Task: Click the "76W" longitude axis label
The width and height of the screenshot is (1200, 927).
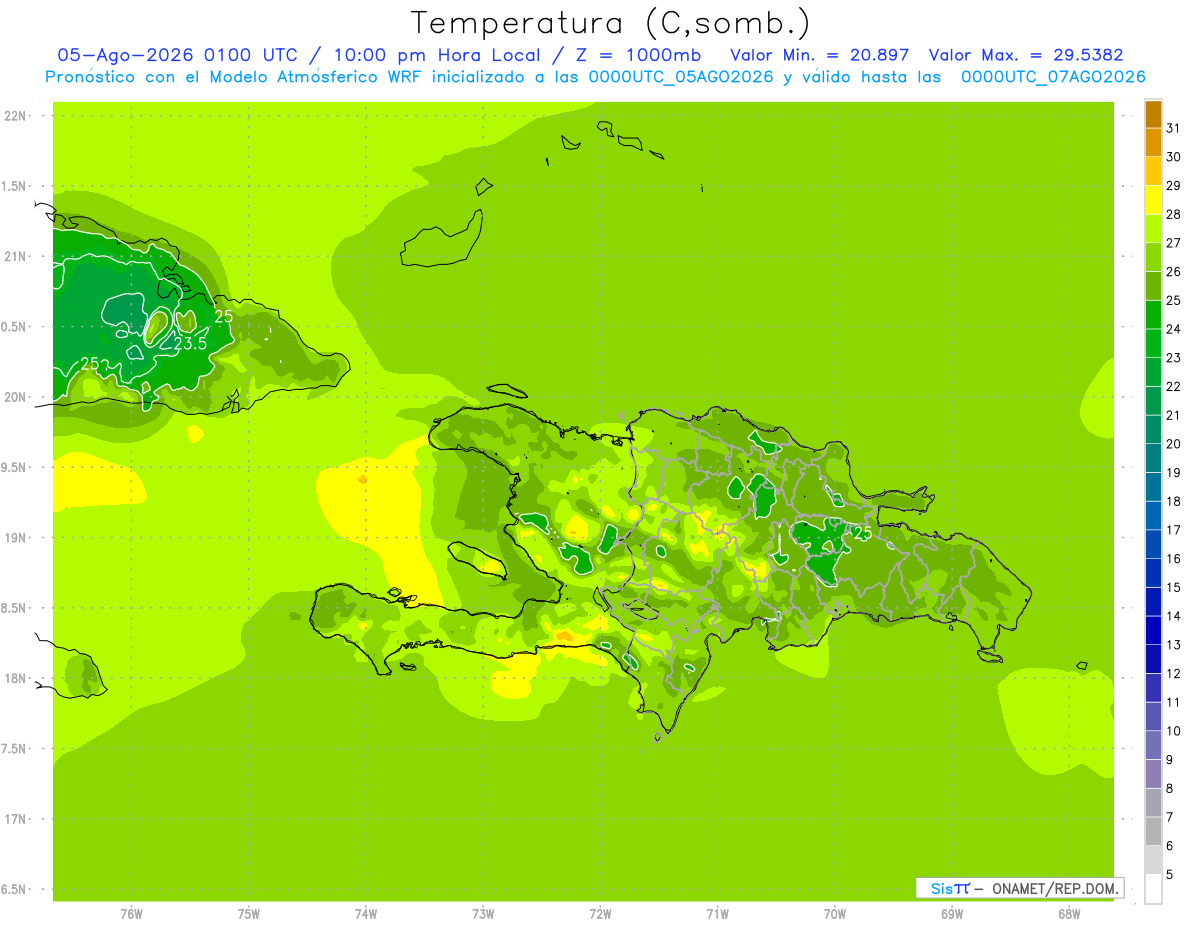Action: (131, 914)
